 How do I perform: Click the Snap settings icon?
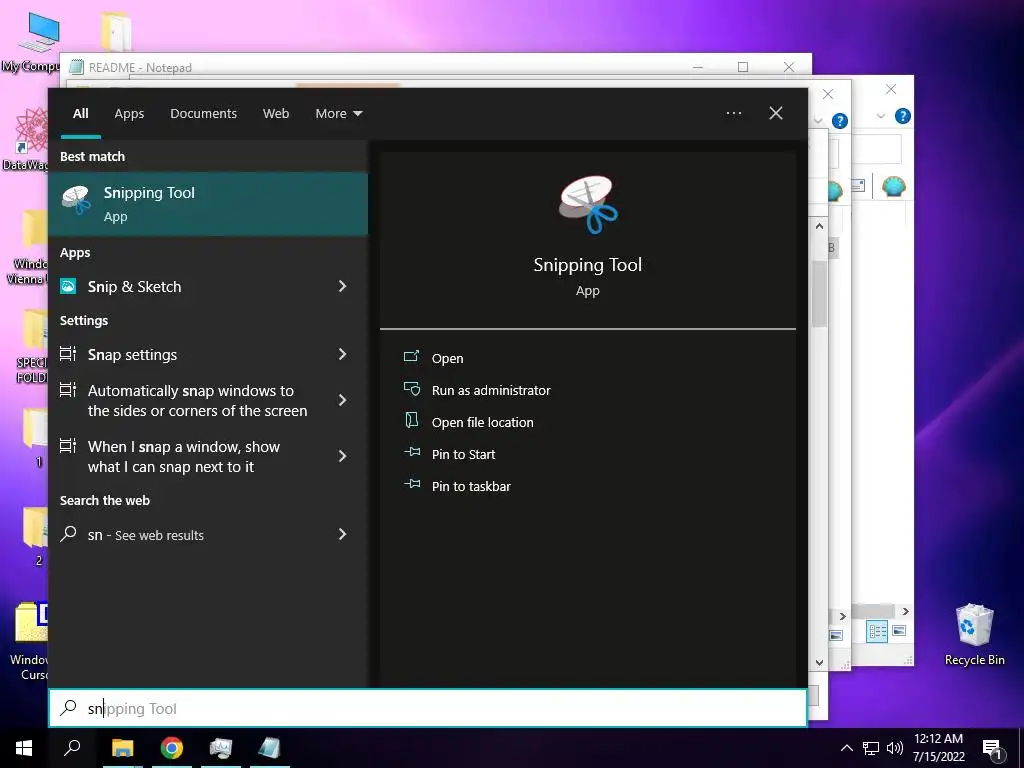coord(68,354)
